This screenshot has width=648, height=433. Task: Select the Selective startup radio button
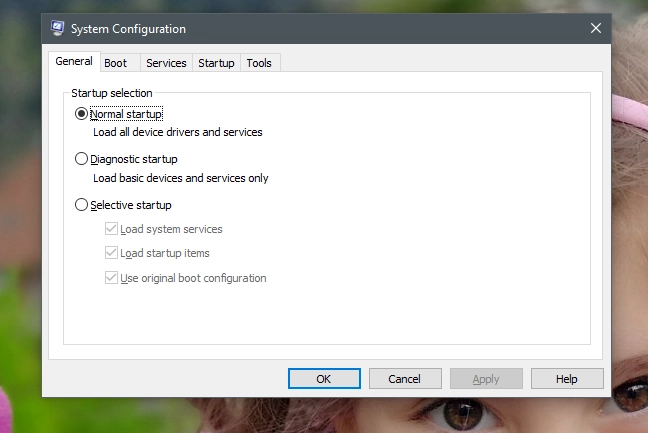(81, 205)
